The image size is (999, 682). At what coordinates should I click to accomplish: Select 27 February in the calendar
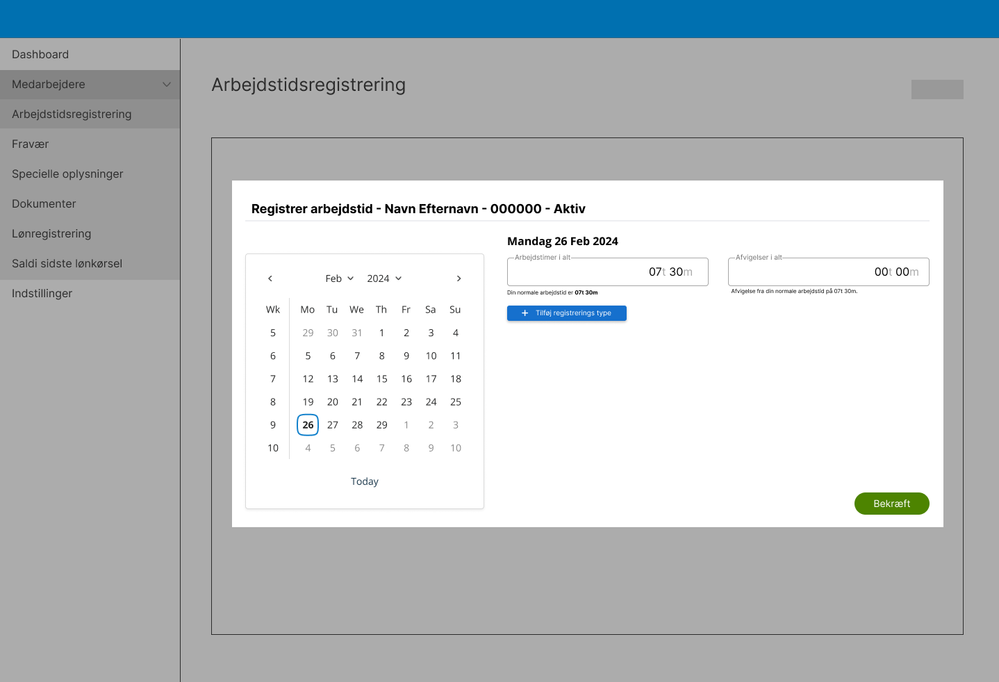[x=333, y=425]
